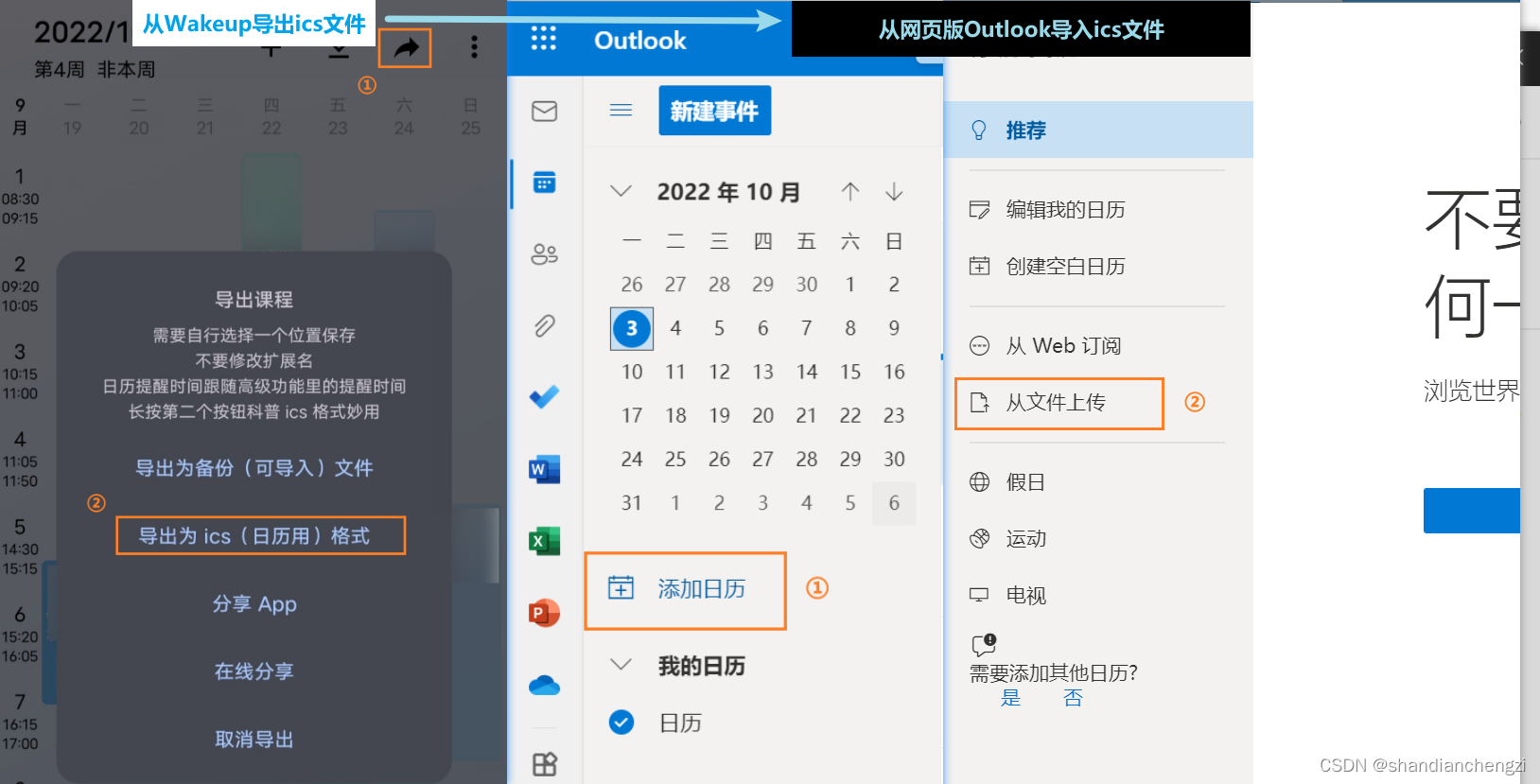This screenshot has width=1540, height=784.
Task: Open the People icon in Outlook sidebar
Action: pos(545,254)
